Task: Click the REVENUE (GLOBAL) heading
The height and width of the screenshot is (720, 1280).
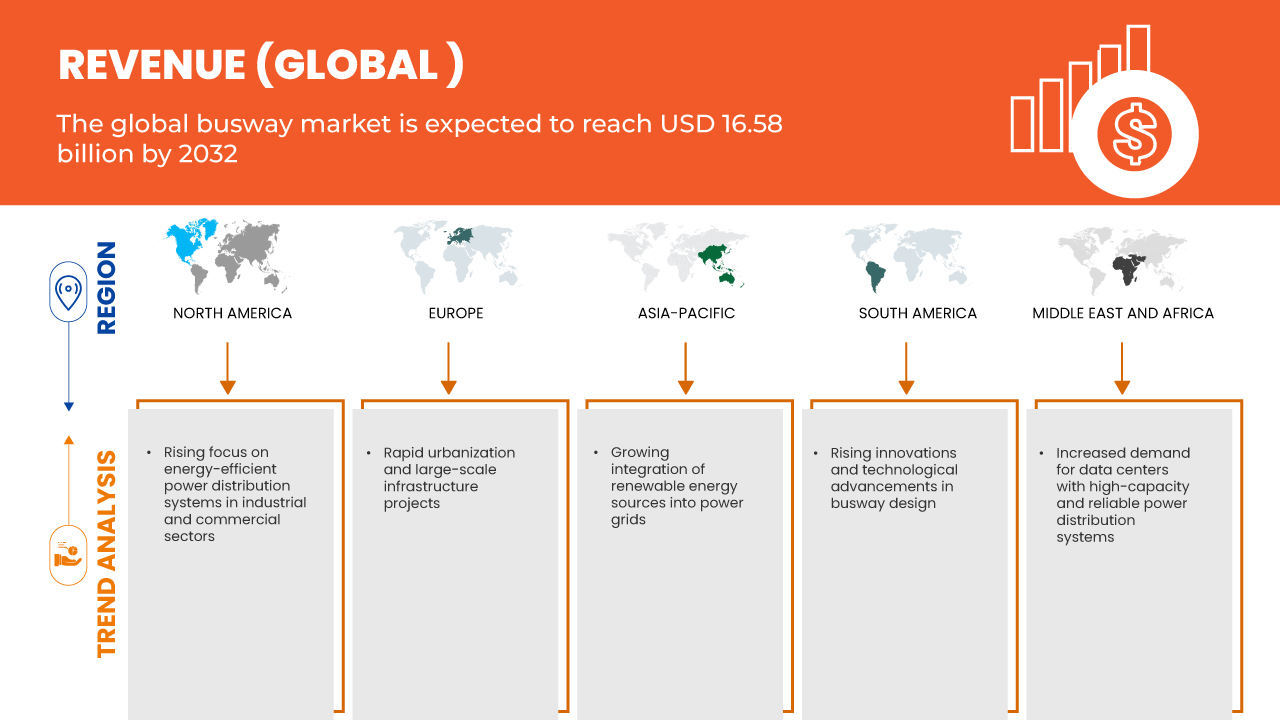Action: 261,65
